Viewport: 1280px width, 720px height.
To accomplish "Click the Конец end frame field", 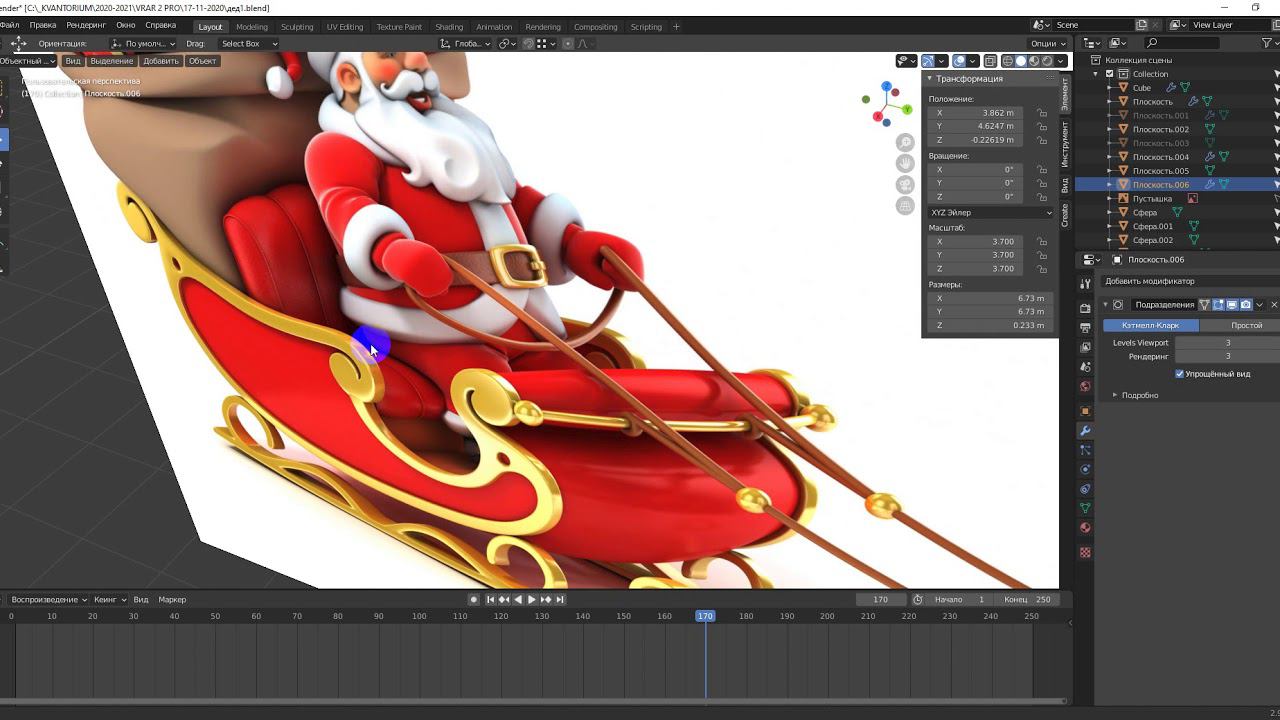I will coord(1028,599).
